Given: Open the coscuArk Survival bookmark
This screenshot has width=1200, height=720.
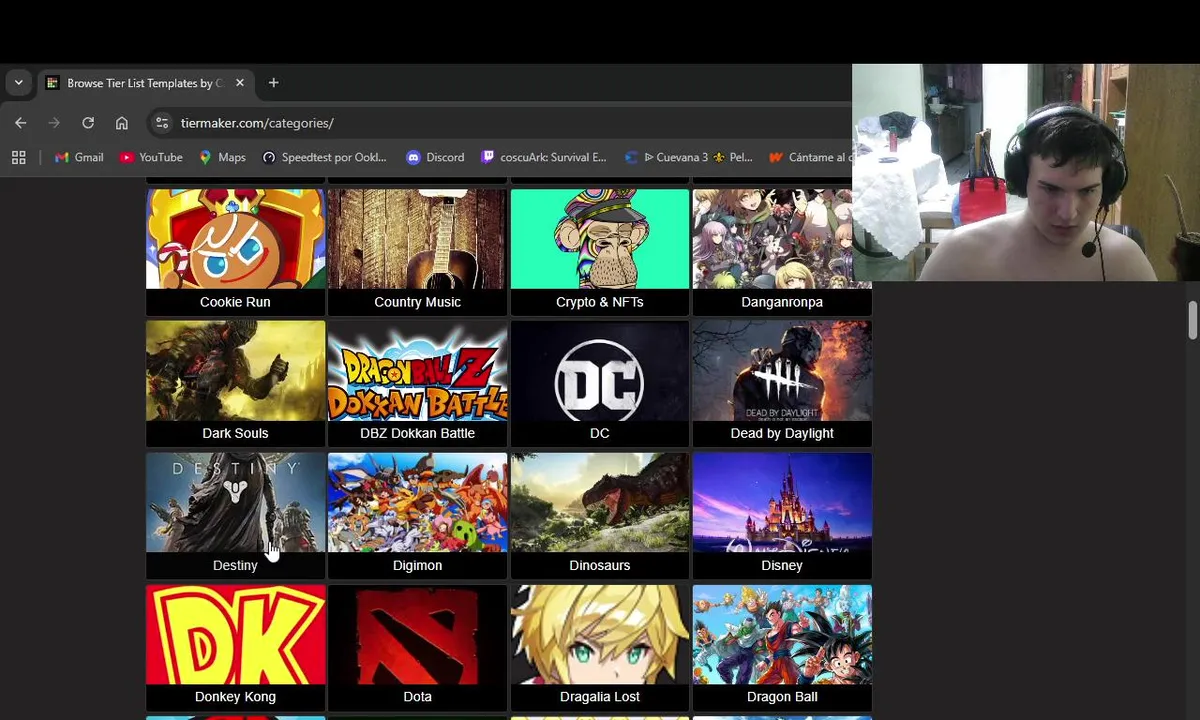Looking at the screenshot, I should 544,157.
